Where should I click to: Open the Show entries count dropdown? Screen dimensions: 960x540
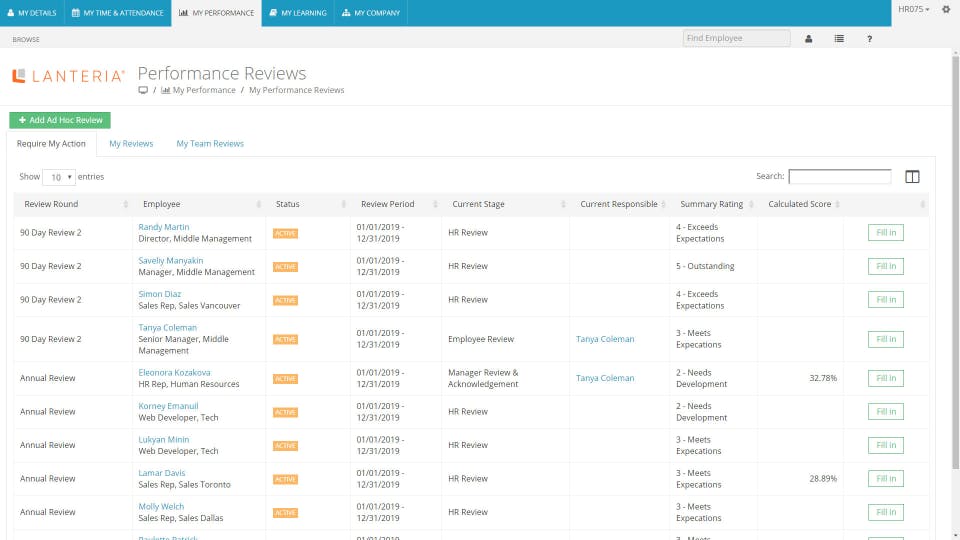[59, 177]
